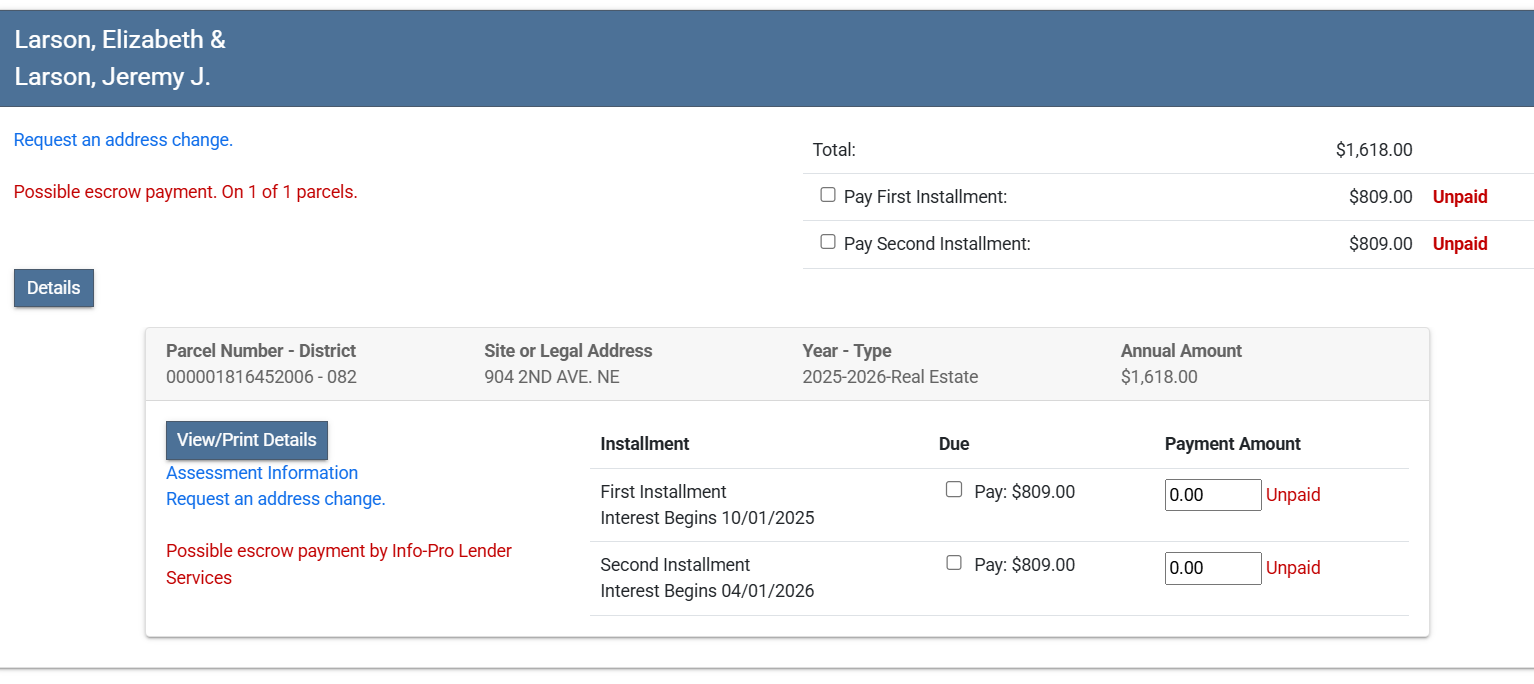The height and width of the screenshot is (684, 1534).
Task: Click the 'On 1 of 1 parcels' escrow notice
Action: 185,192
